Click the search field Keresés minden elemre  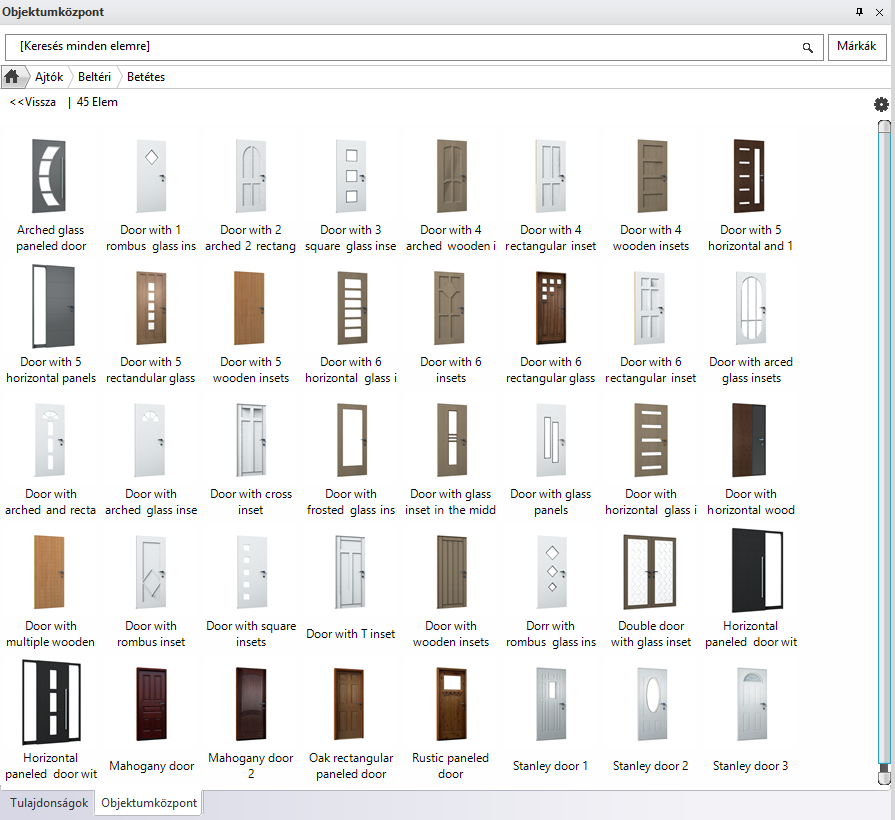tap(400, 47)
